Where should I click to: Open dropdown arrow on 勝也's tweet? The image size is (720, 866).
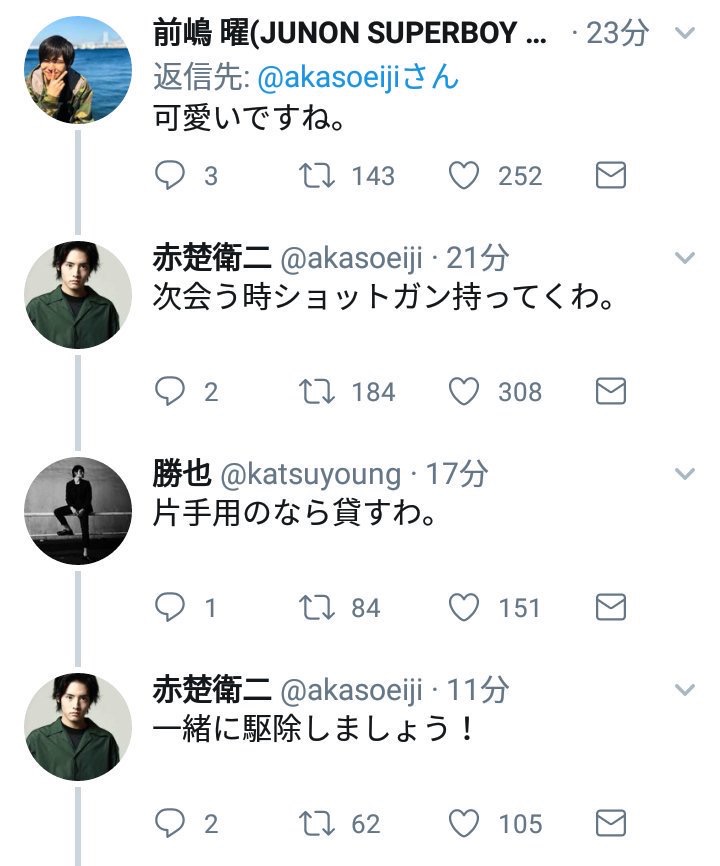685,473
